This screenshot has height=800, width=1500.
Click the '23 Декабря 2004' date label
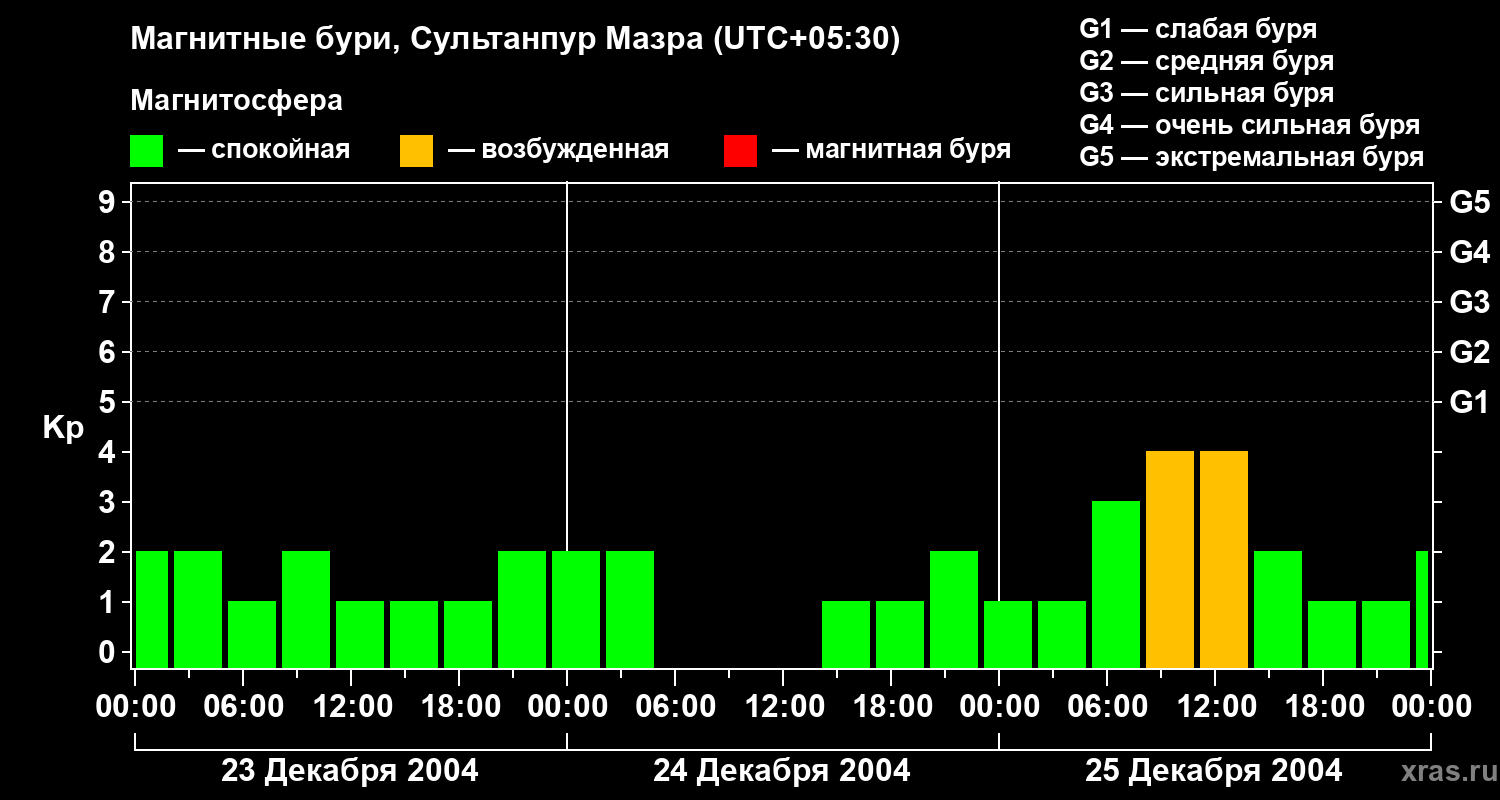tap(350, 771)
